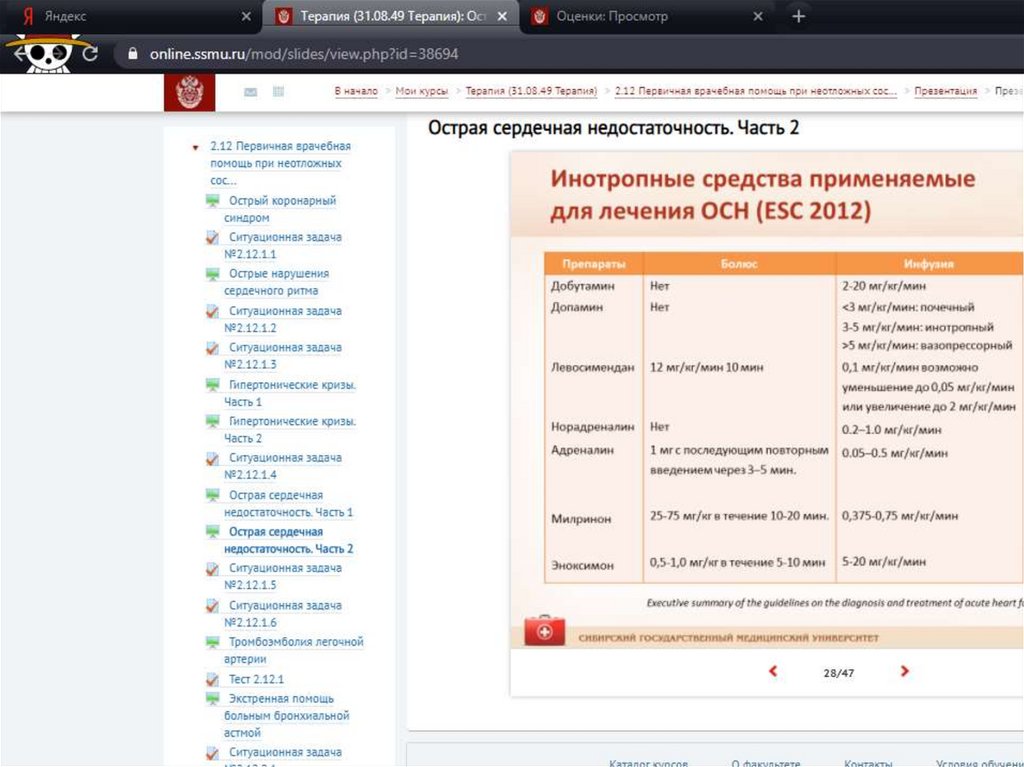Click the university crest logo in header

(x=189, y=92)
